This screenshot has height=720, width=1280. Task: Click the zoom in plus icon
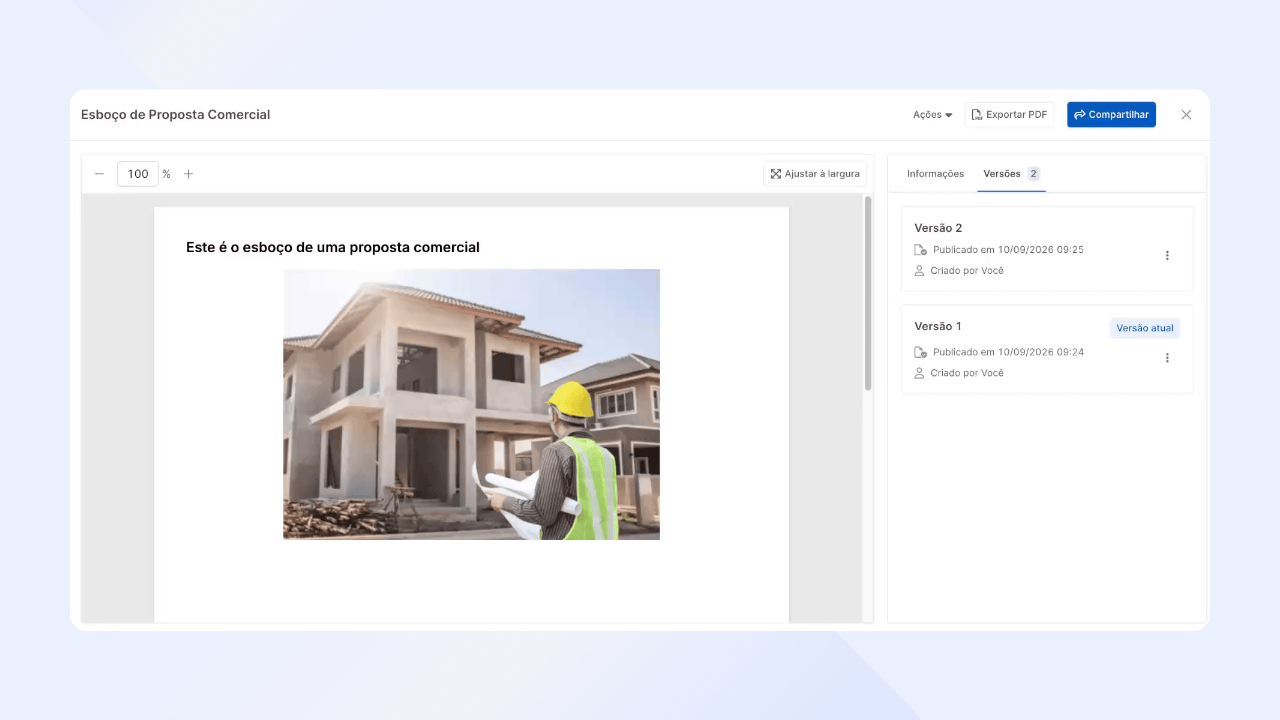pos(188,174)
